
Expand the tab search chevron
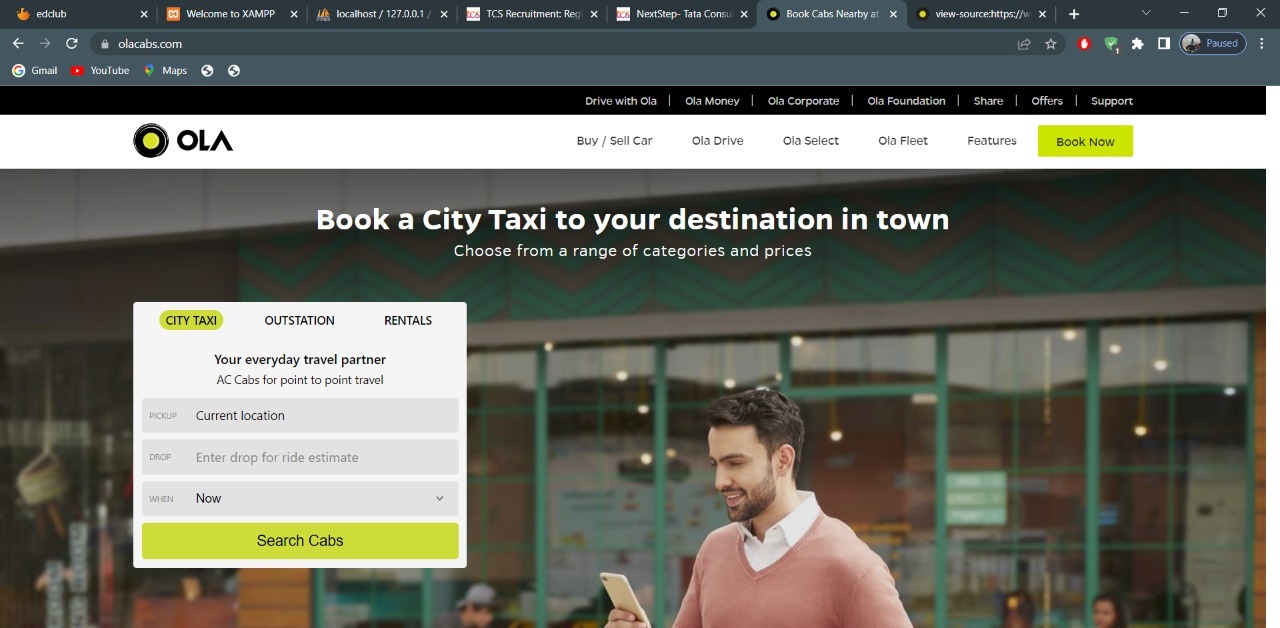[1146, 13]
